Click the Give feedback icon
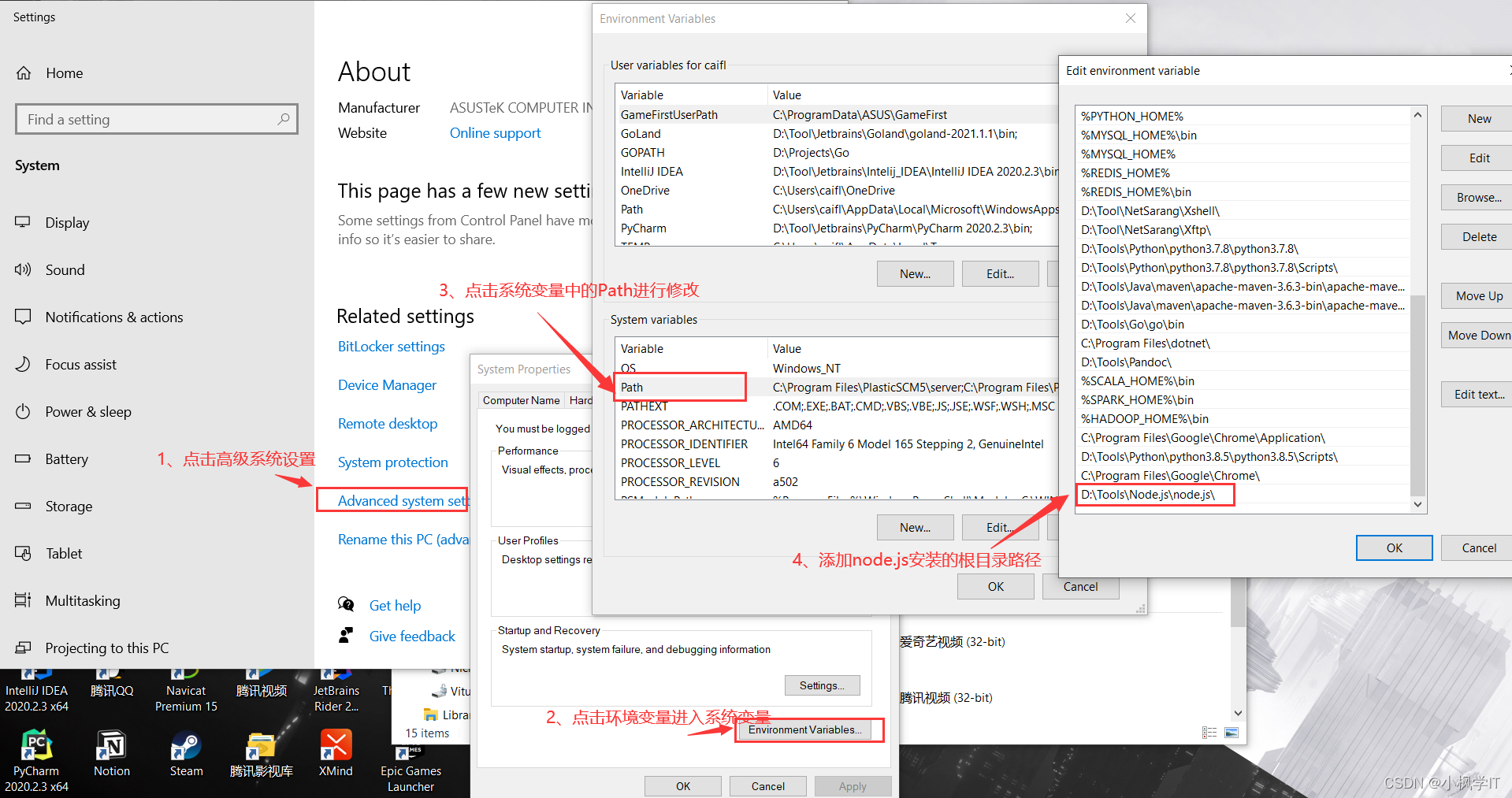Screen dimensions: 1512x798 click(346, 635)
